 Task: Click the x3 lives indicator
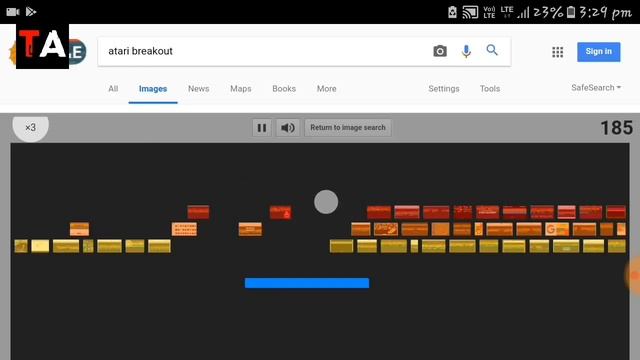(31, 128)
